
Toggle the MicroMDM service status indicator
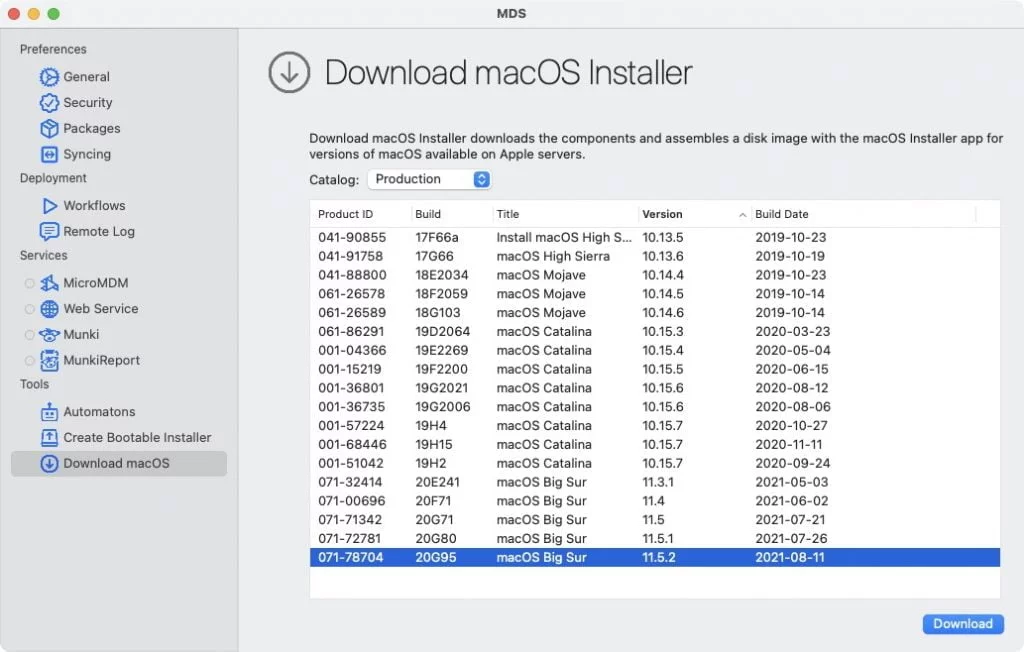click(x=29, y=284)
